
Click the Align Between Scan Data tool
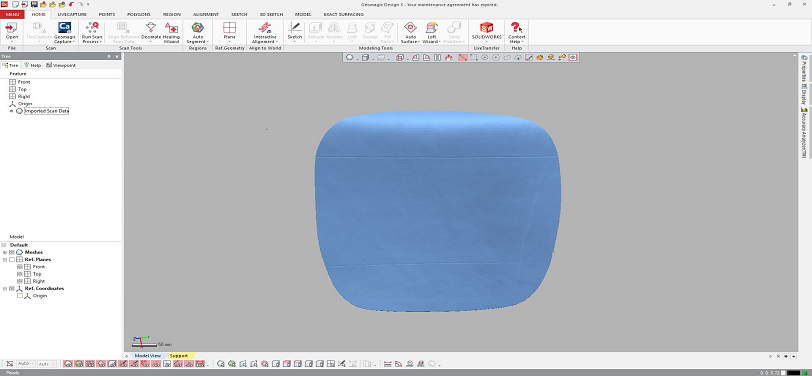pos(123,32)
